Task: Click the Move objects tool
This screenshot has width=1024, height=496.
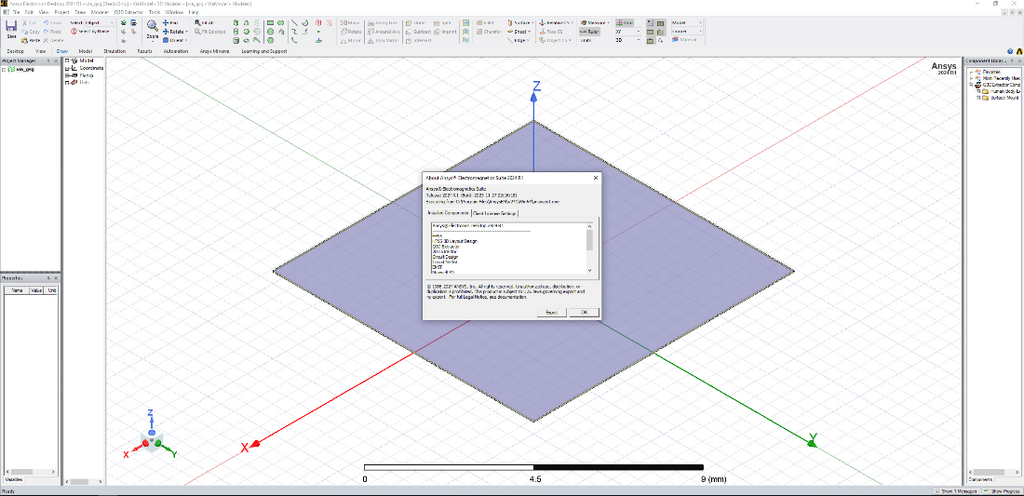Action: coord(350,23)
